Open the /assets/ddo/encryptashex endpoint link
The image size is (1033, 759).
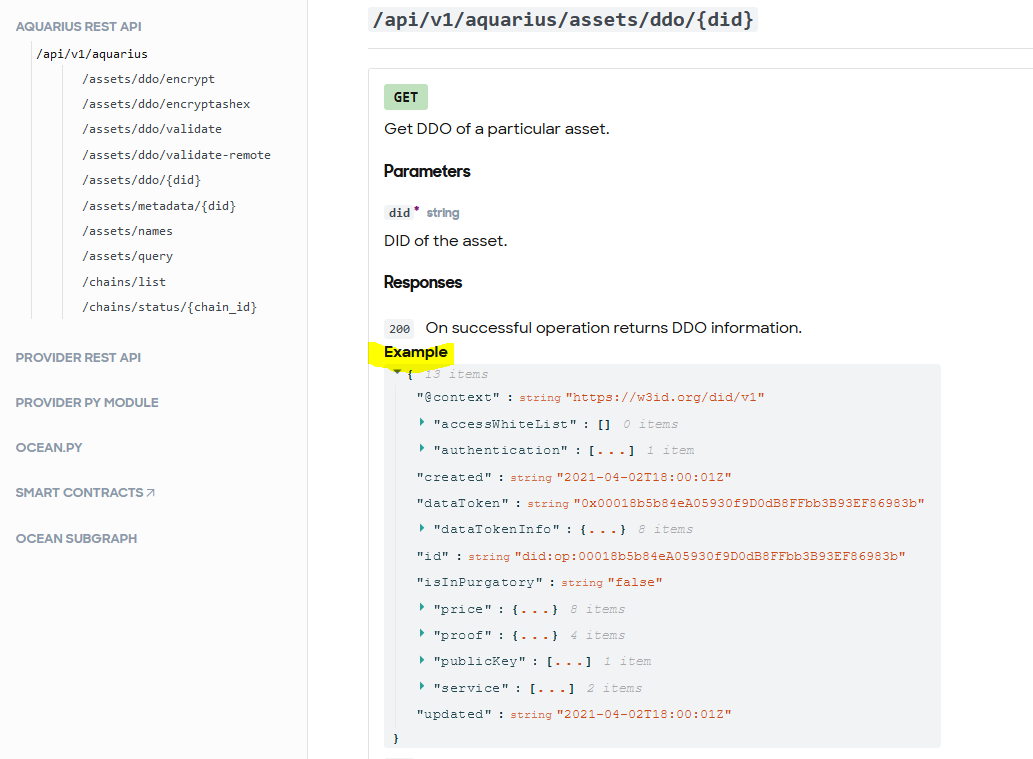pyautogui.click(x=166, y=104)
